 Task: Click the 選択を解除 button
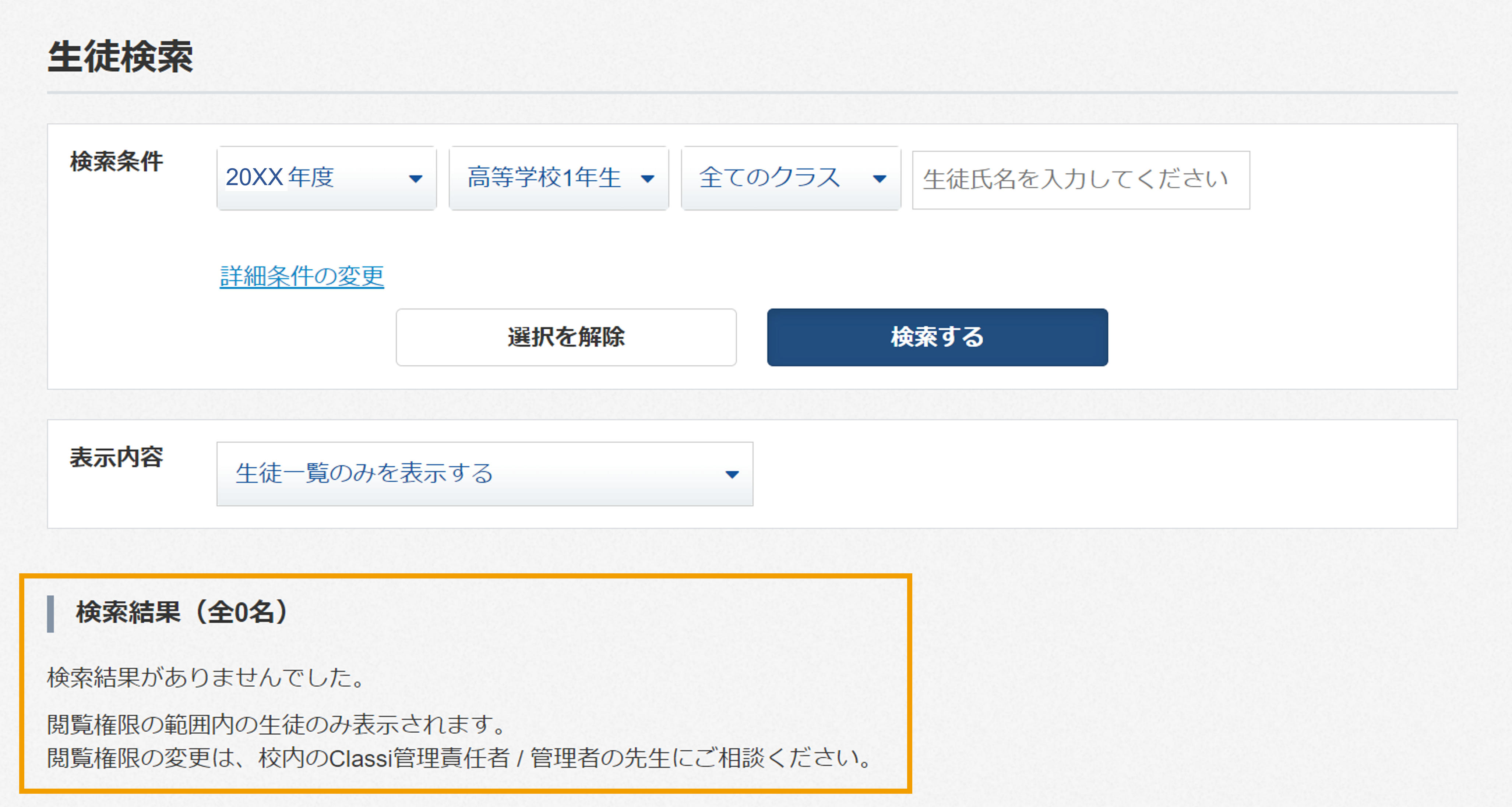pyautogui.click(x=566, y=337)
